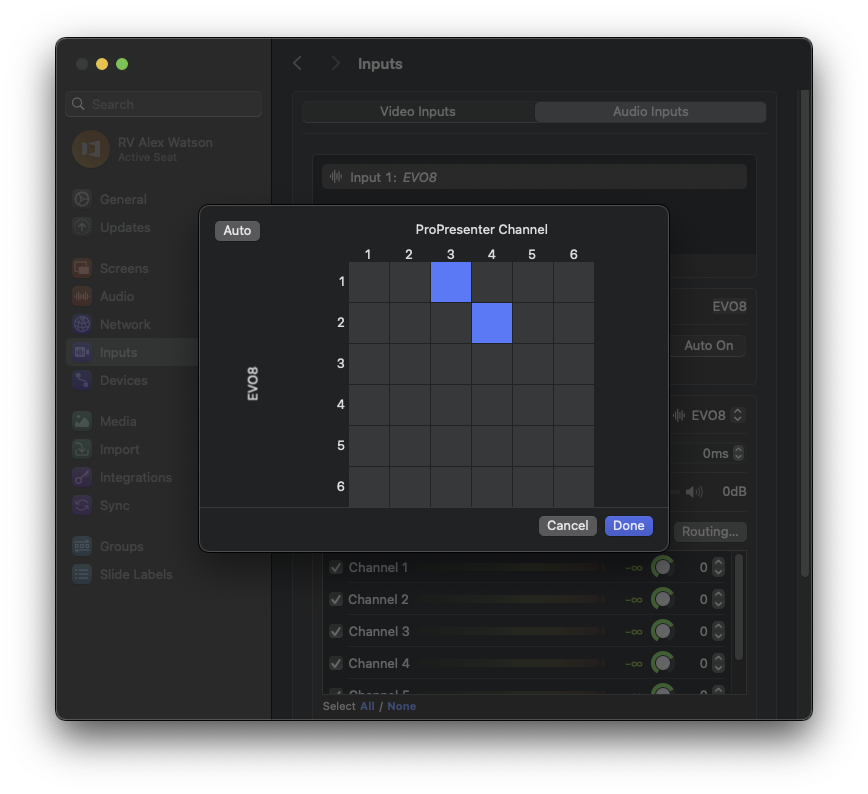The height and width of the screenshot is (794, 868).
Task: Click the search magnifier icon
Action: (78, 104)
